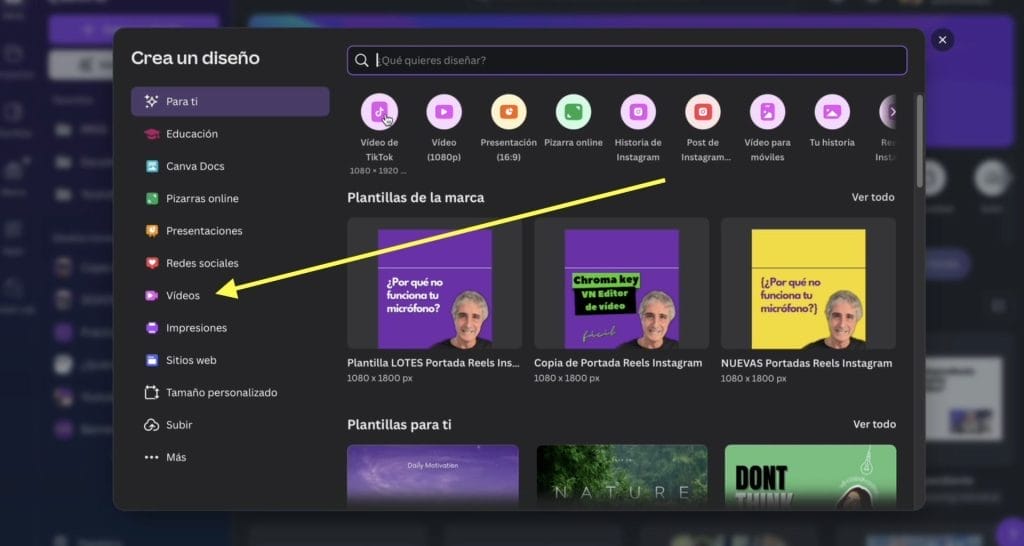Open Presentación (16:9) design type
The height and width of the screenshot is (546, 1024).
pyautogui.click(x=508, y=112)
